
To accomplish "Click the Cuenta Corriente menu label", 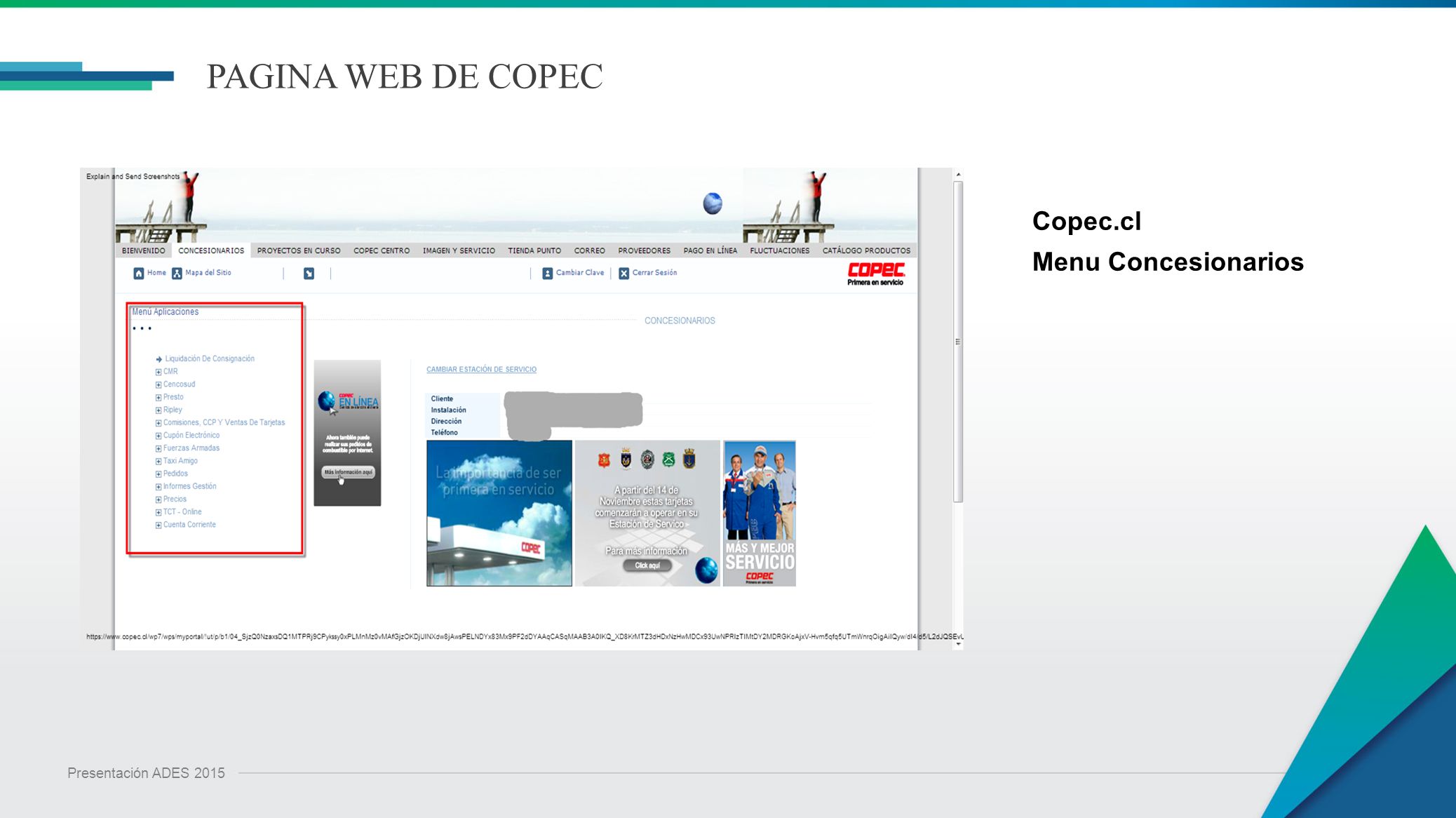I will pos(189,525).
